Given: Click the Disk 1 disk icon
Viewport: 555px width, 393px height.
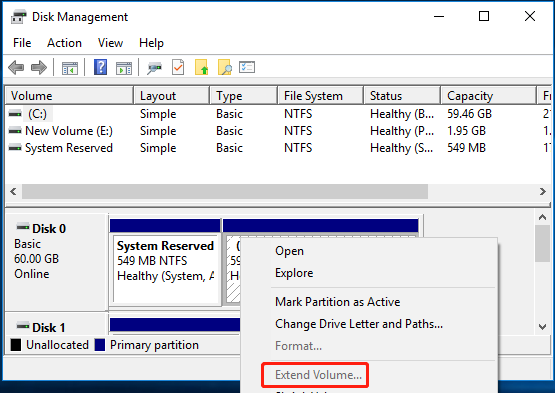Looking at the screenshot, I should coord(23,325).
